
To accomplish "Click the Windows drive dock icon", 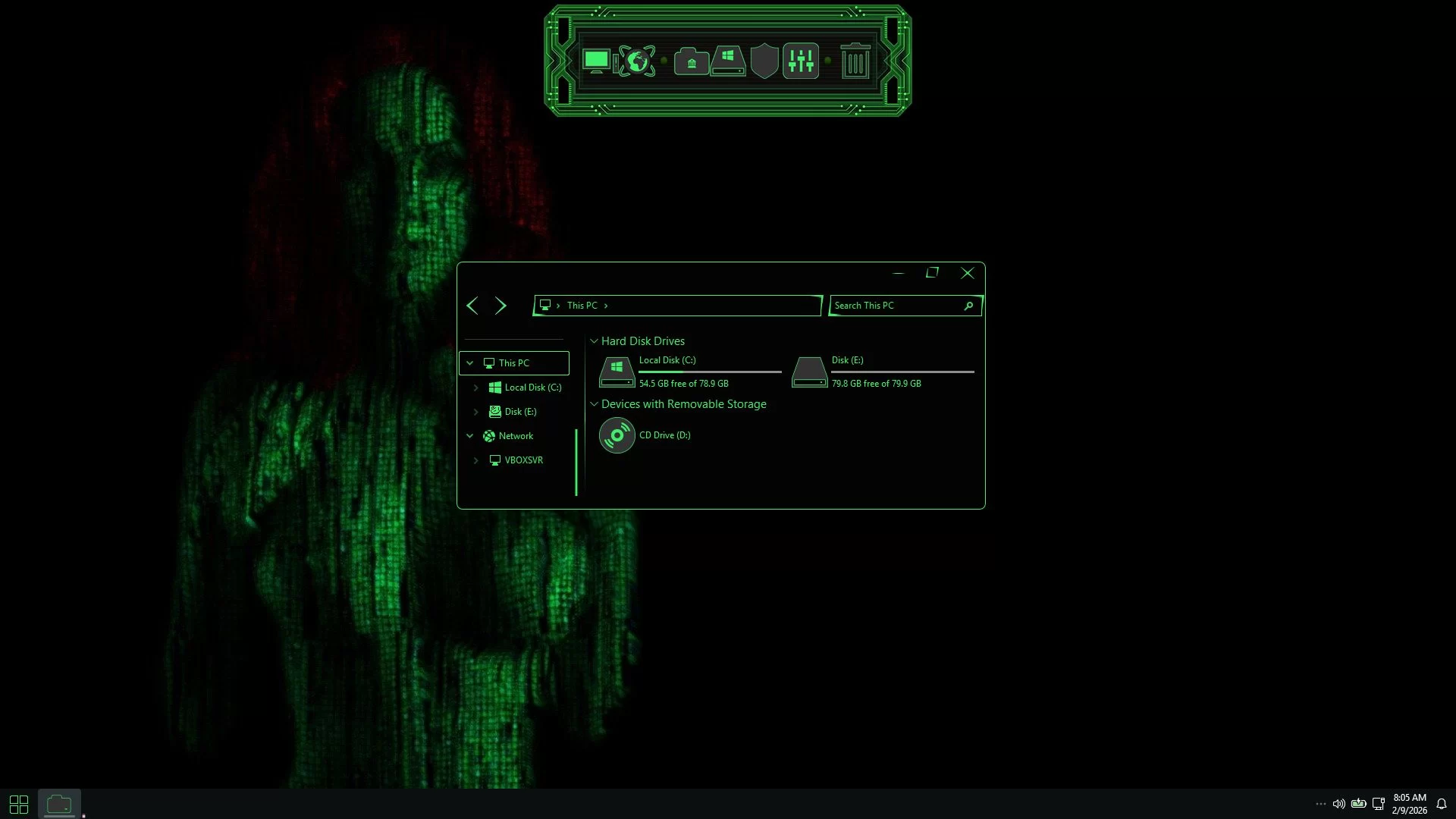I will tap(728, 61).
